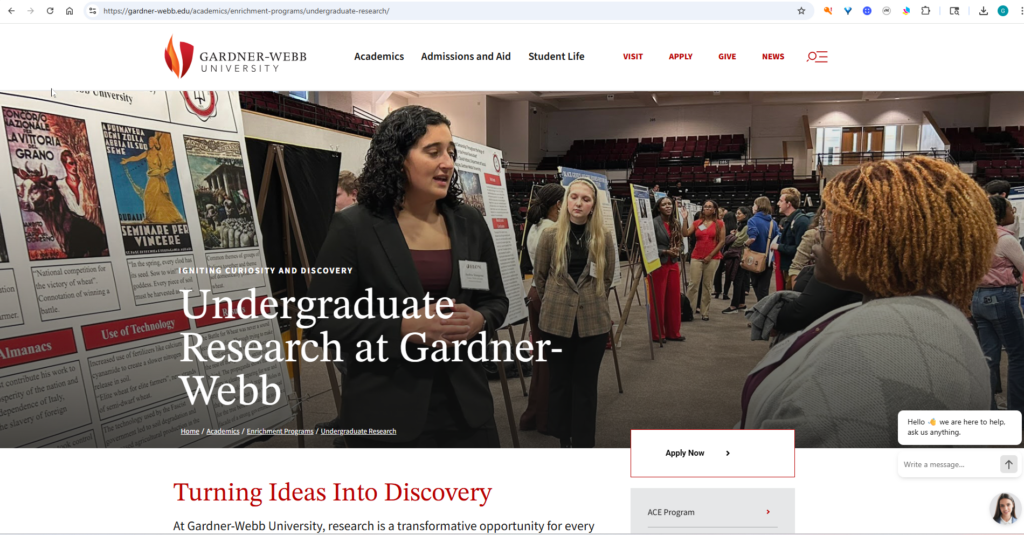Click the Undergraduate Research breadcrumb

[358, 431]
